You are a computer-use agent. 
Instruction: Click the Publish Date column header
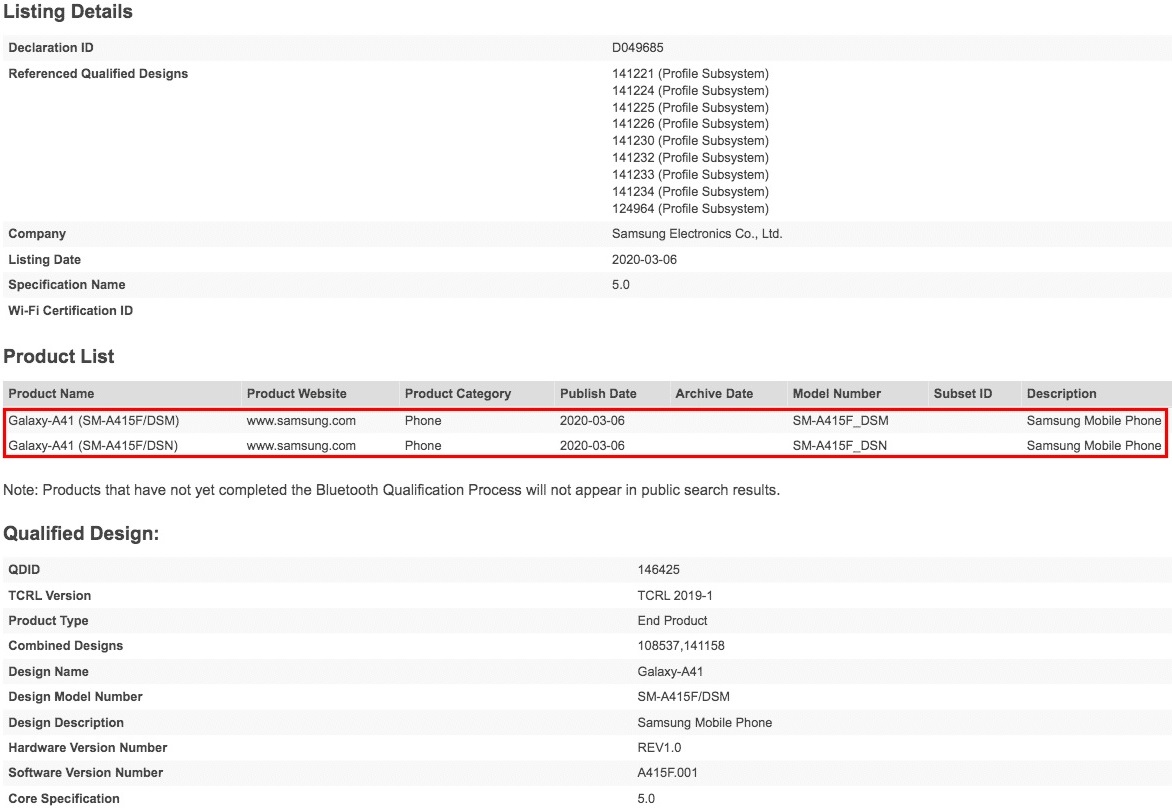(x=598, y=394)
